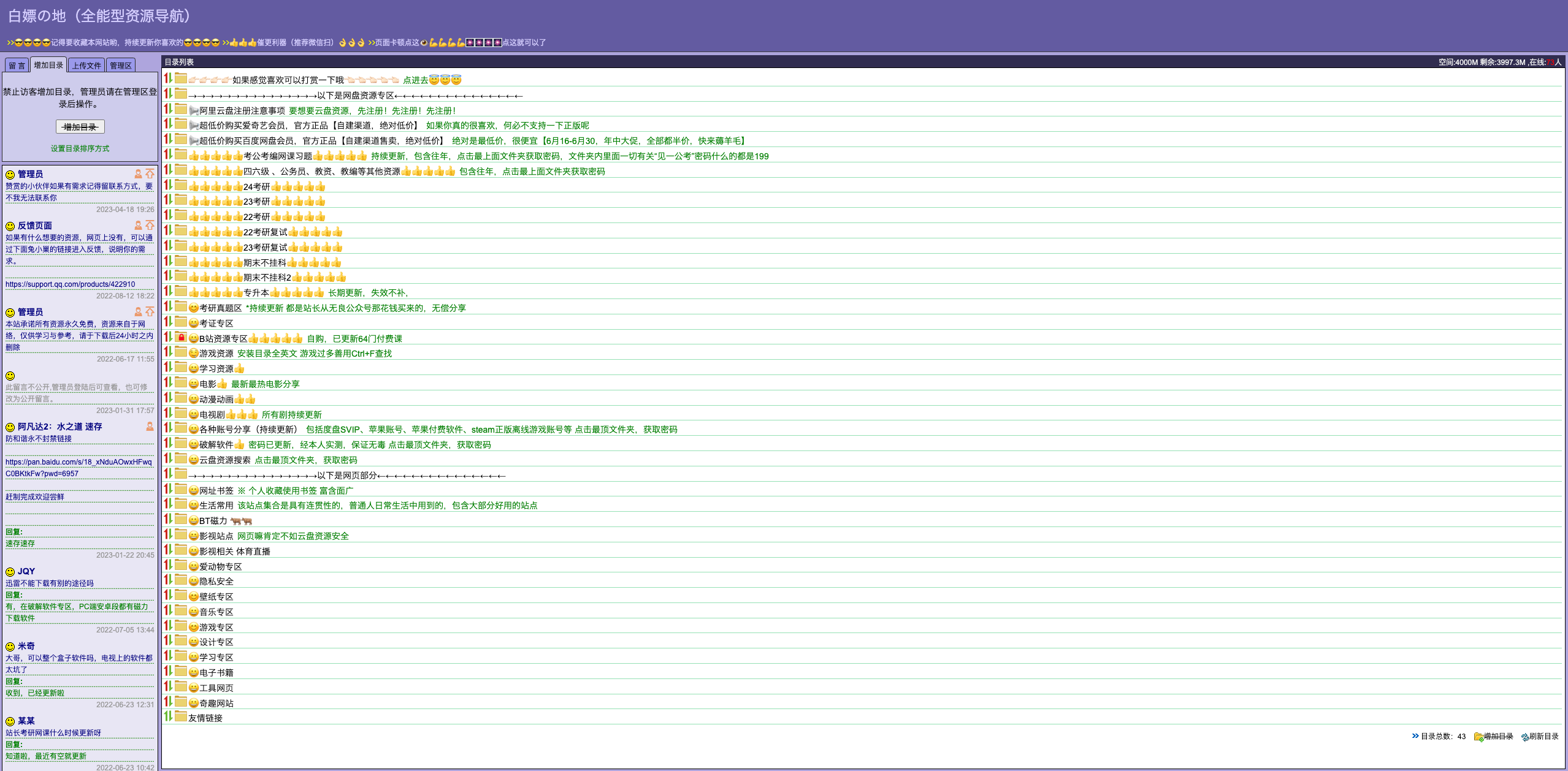Click the add-folder icon at bottom right
This screenshot has width=1568, height=771.
tap(1478, 737)
